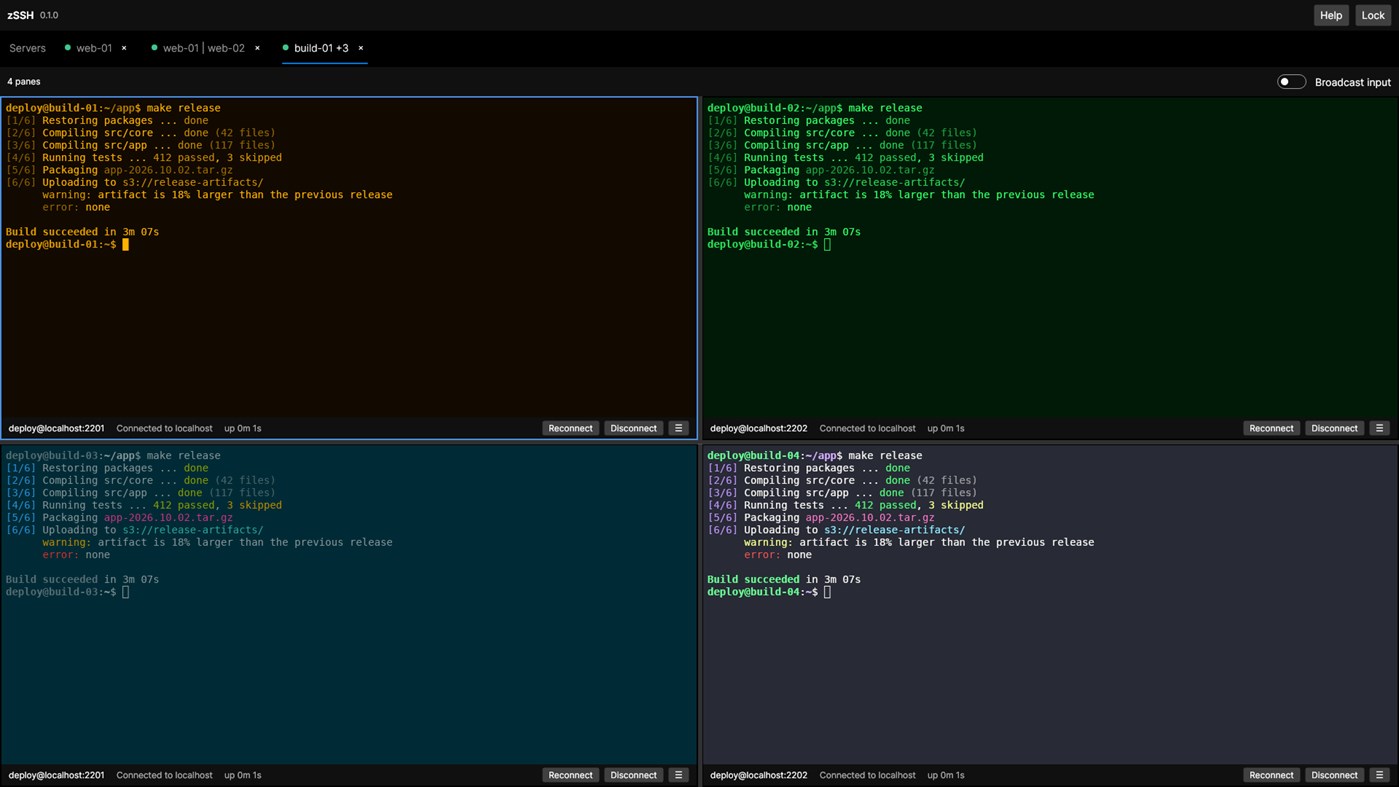
Task: Reconnect the build-01 pane
Action: 571,428
